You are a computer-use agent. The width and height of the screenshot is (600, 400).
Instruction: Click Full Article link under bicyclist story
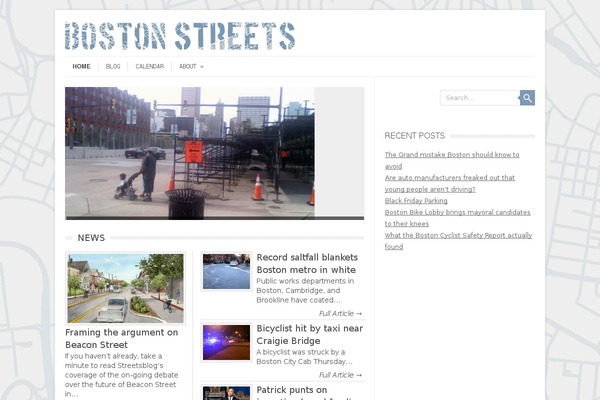[340, 375]
